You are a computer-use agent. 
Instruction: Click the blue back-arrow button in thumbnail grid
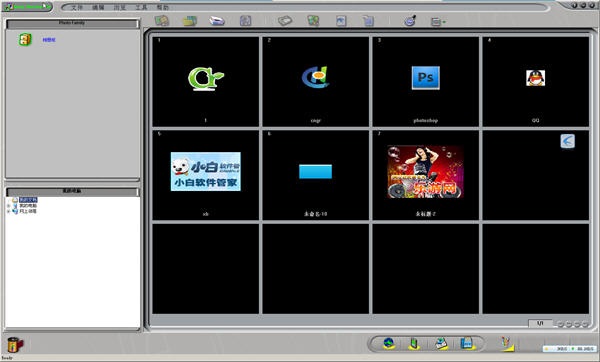pos(567,141)
